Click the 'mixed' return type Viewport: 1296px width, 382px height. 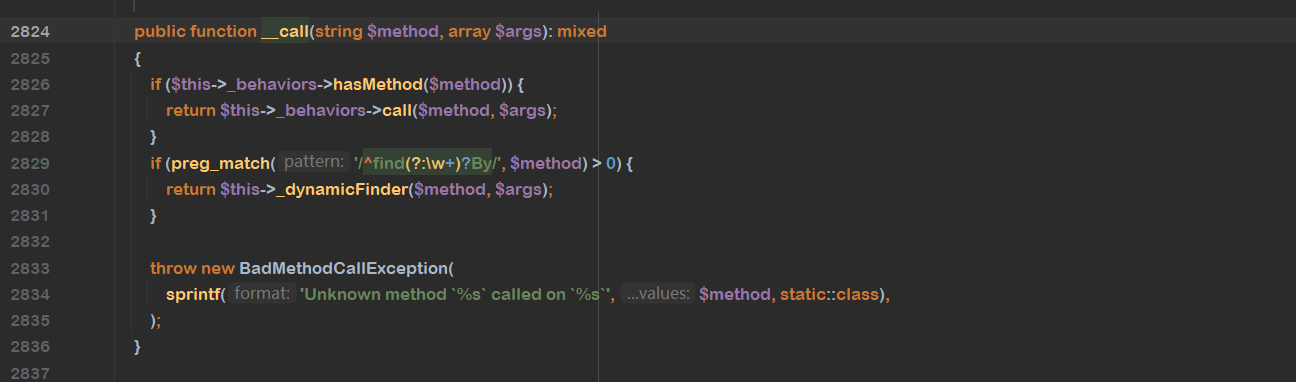click(x=582, y=32)
